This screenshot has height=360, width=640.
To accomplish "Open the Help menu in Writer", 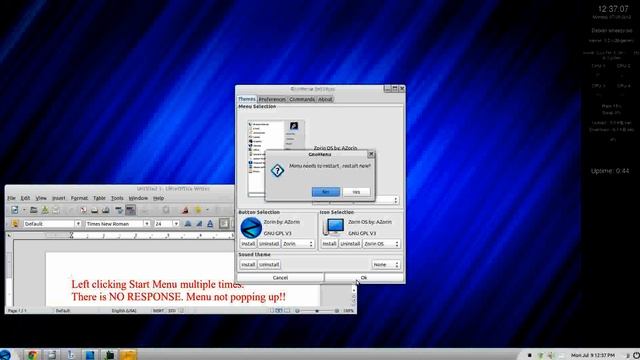I will click(x=158, y=198).
